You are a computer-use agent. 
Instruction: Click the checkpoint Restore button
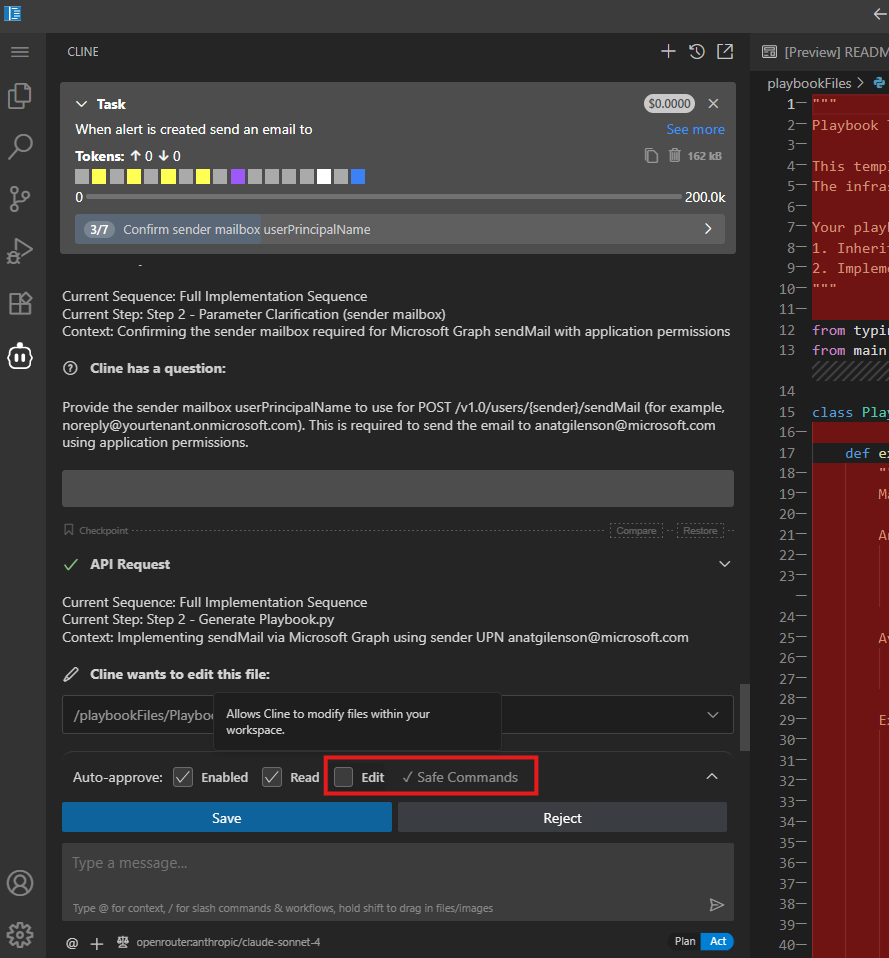click(700, 530)
